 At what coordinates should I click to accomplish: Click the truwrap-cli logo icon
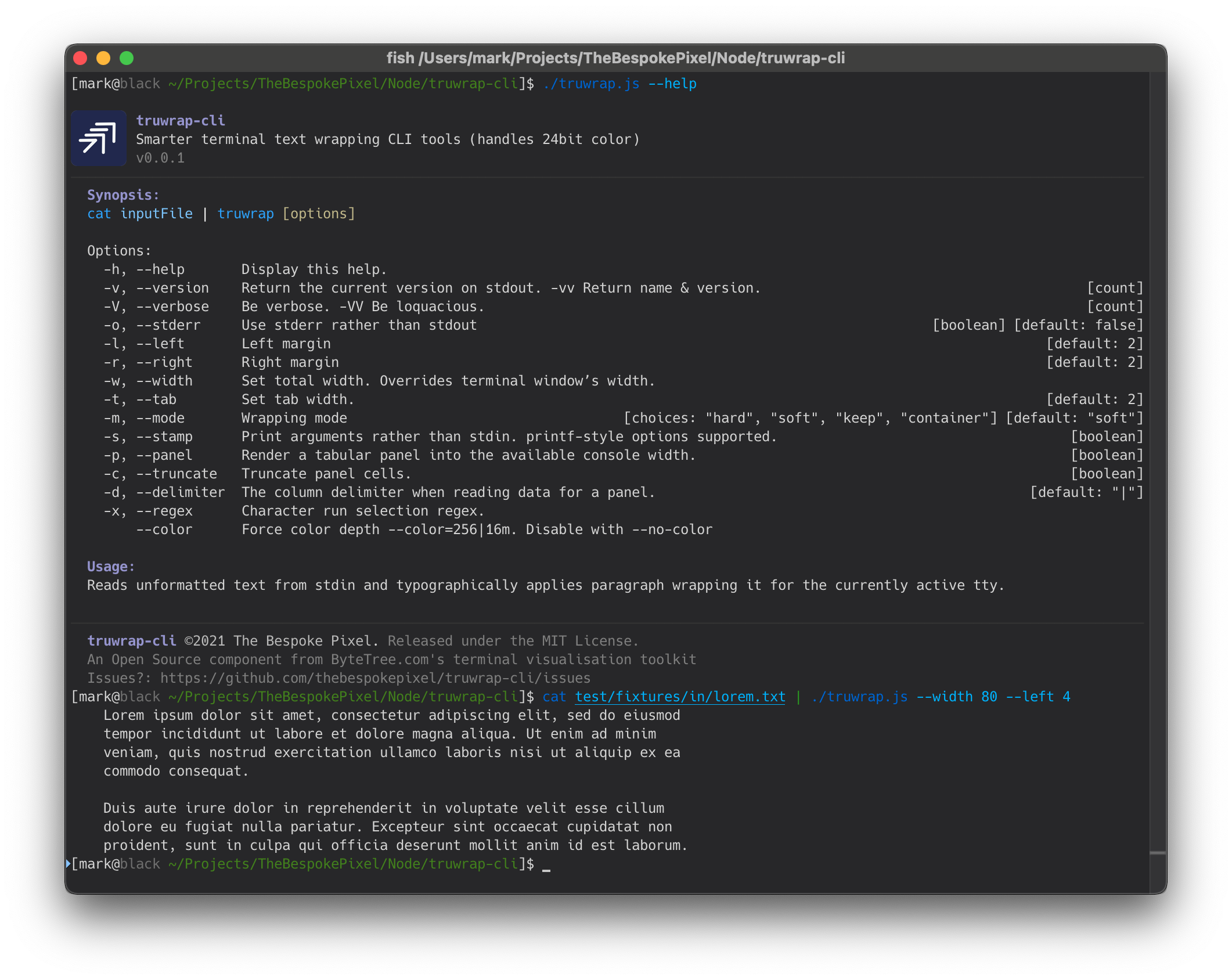(x=98, y=138)
